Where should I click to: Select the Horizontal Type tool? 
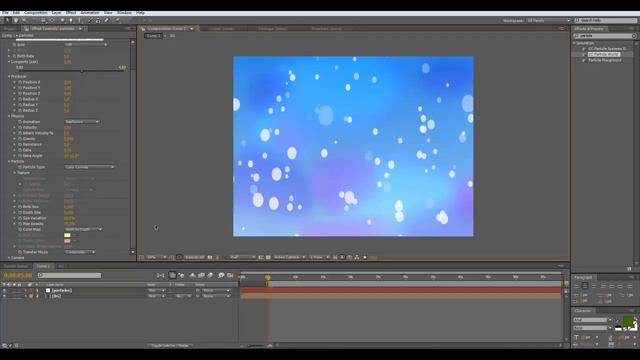point(80,20)
